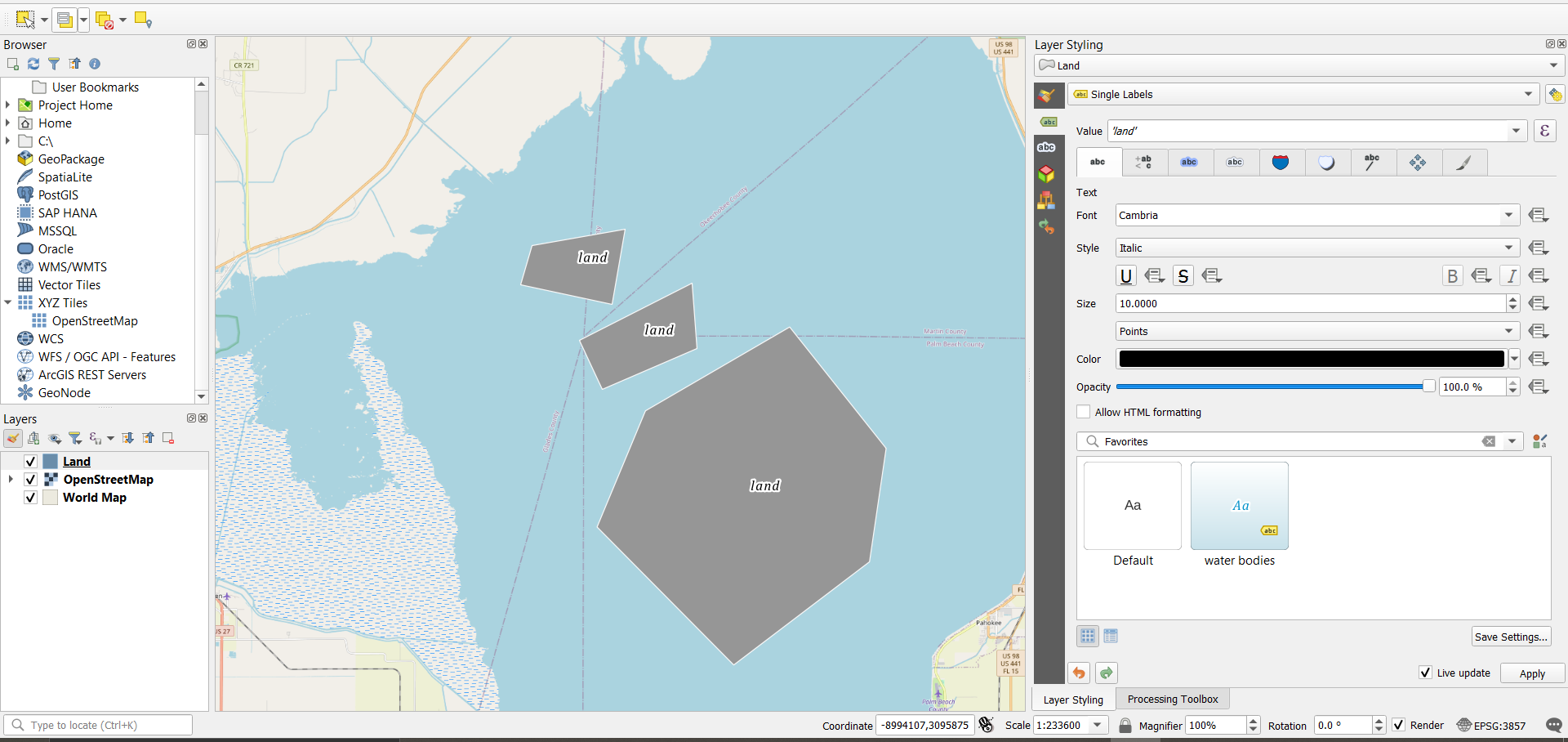1568x742 pixels.
Task: Click the Apply button
Action: (1532, 673)
